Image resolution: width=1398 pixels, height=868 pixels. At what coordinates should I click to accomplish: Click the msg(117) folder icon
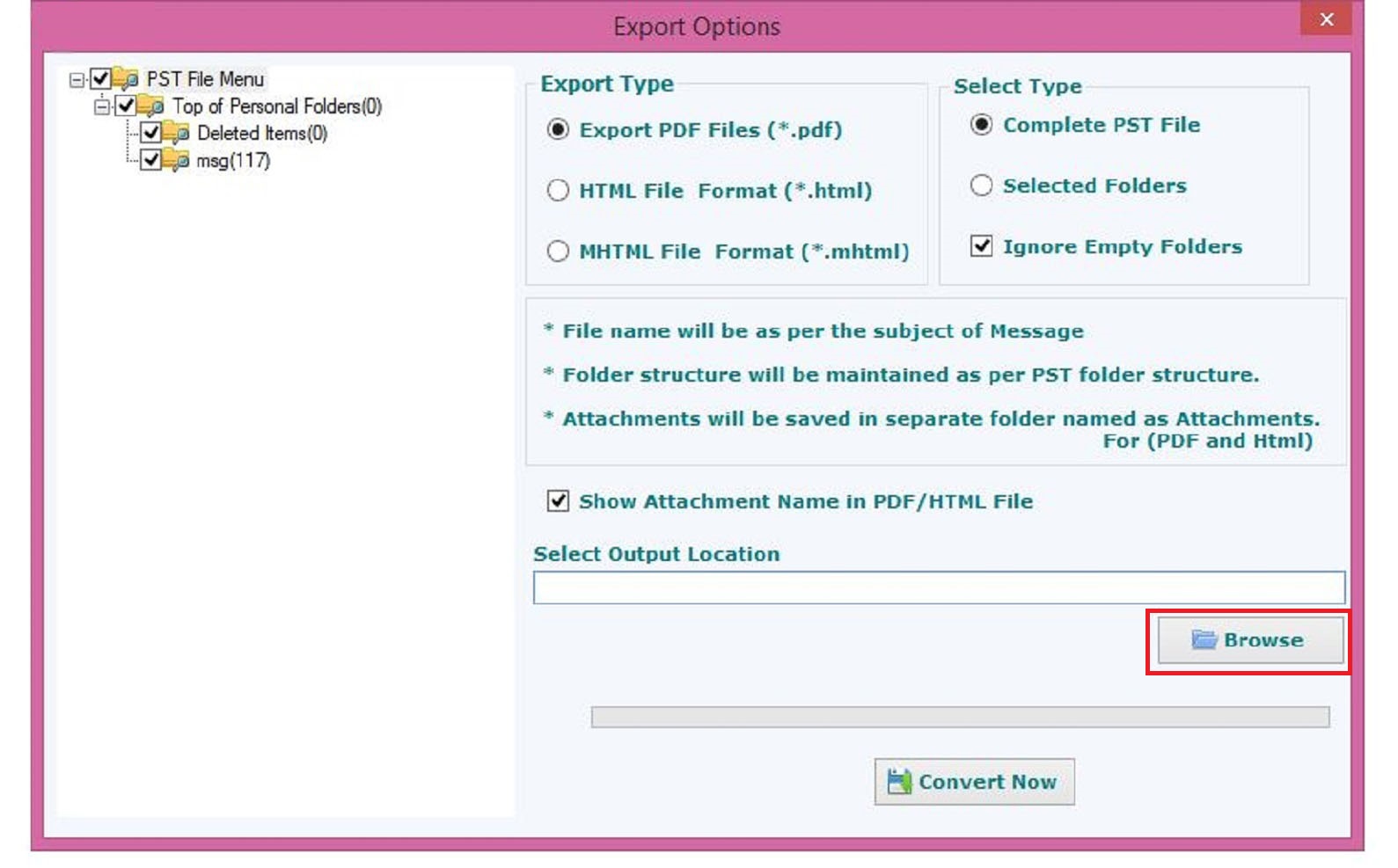[x=176, y=160]
